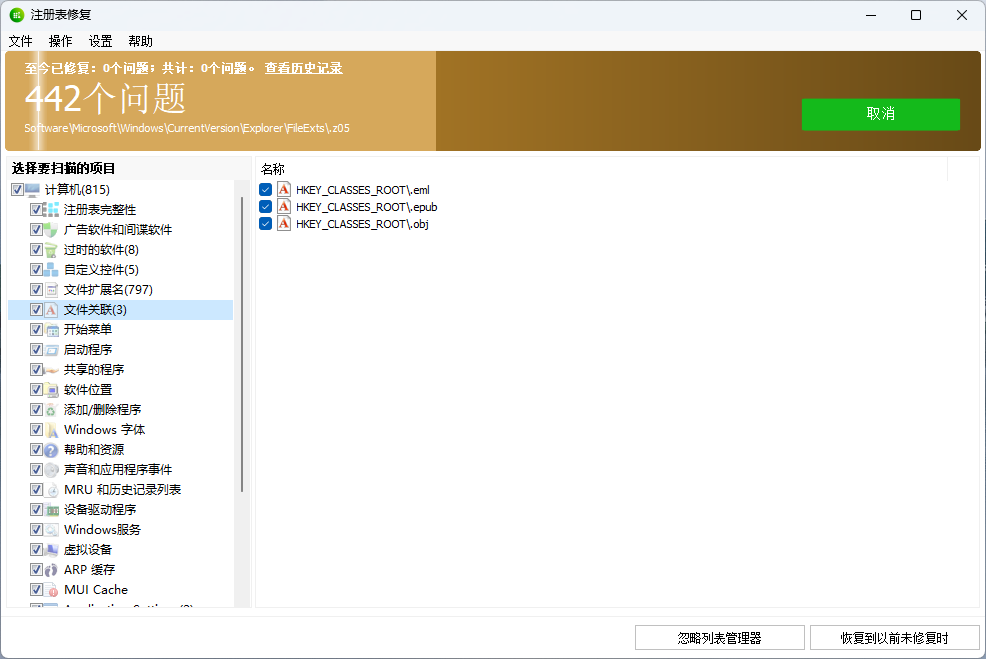Click the MRU 和历史记录列表 icon
The height and width of the screenshot is (659, 986).
click(52, 489)
